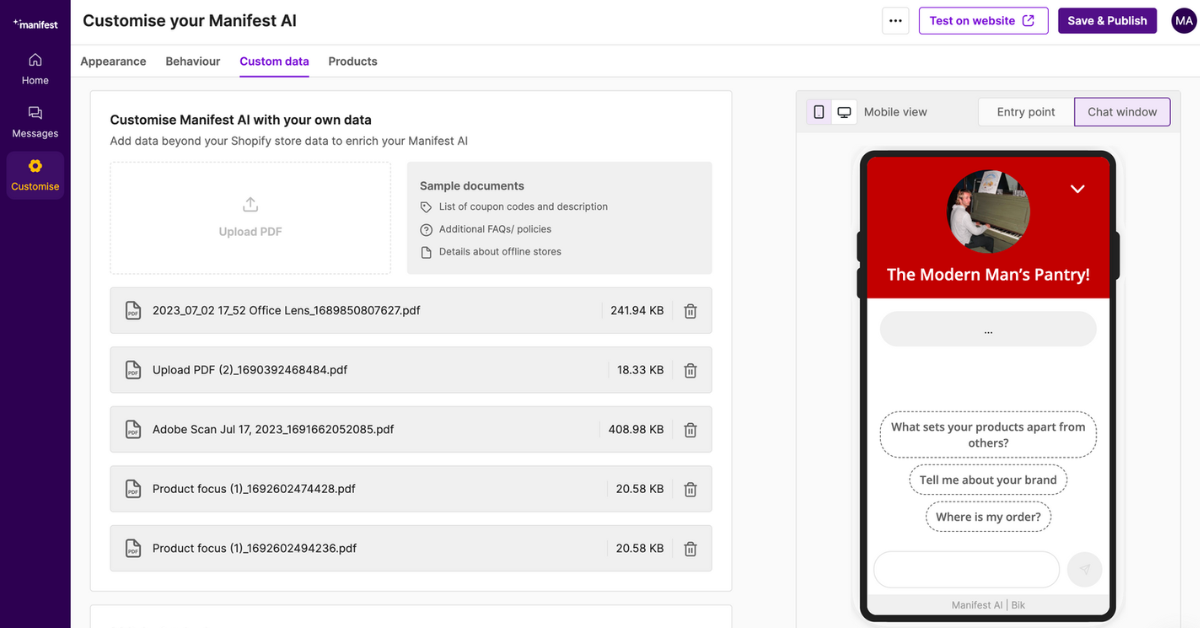Click the coupon tag icon in Sample documents

click(426, 207)
